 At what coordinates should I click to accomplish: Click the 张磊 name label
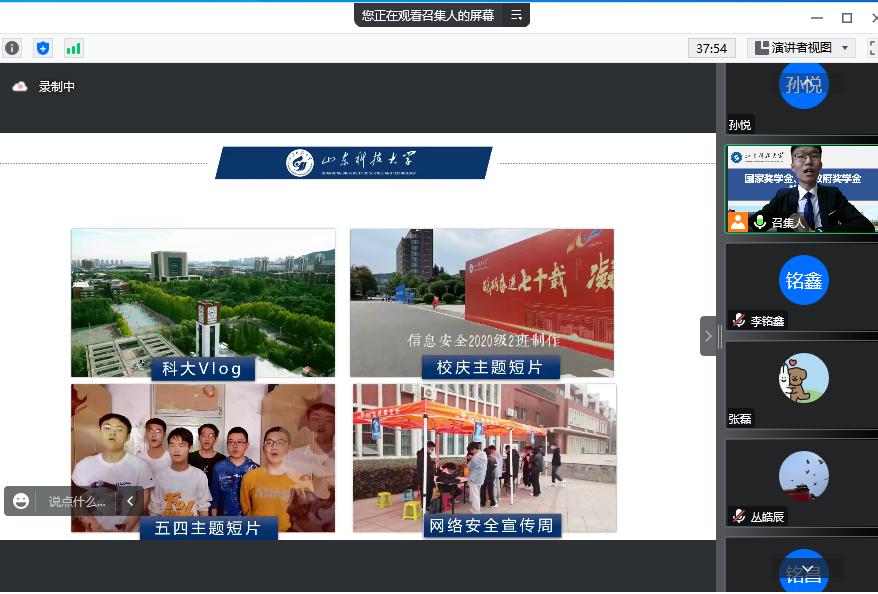coord(740,419)
